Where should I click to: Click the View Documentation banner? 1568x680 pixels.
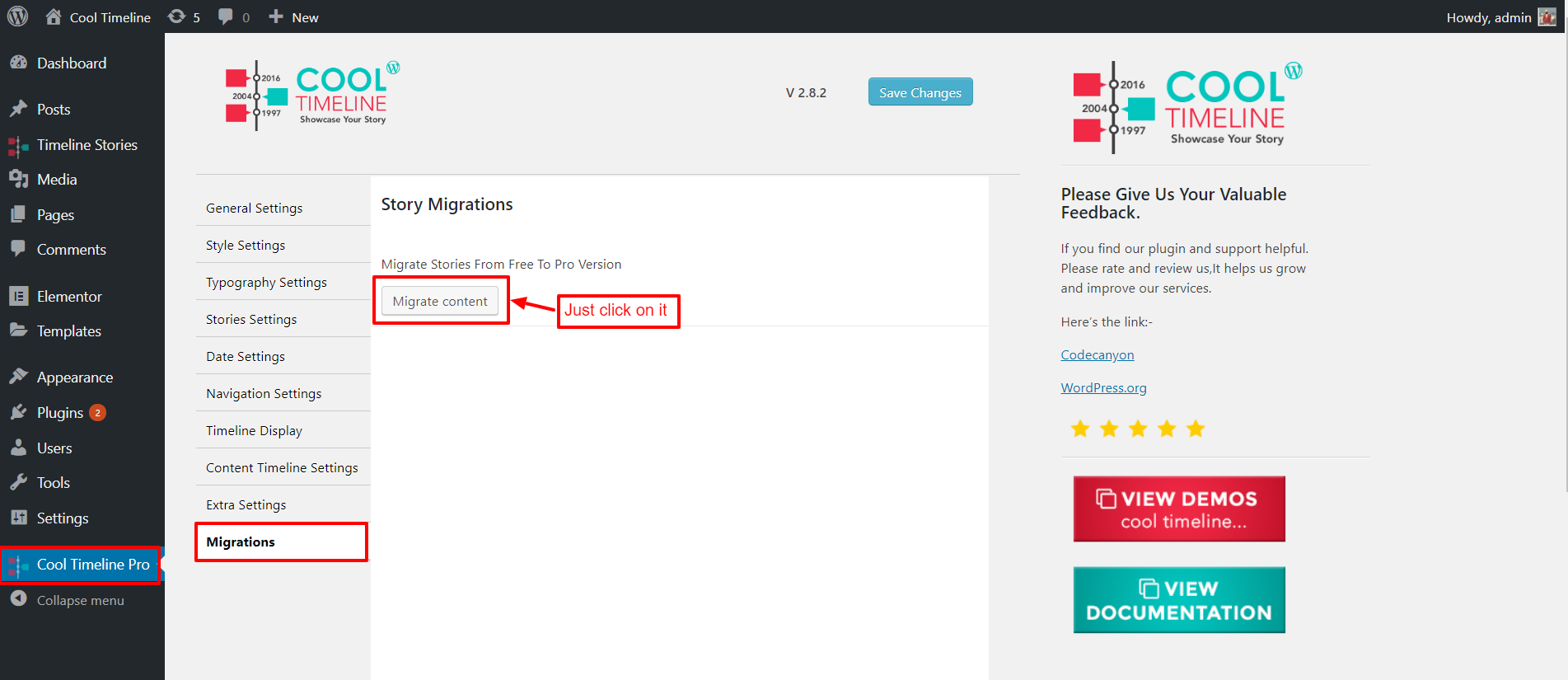tap(1179, 600)
